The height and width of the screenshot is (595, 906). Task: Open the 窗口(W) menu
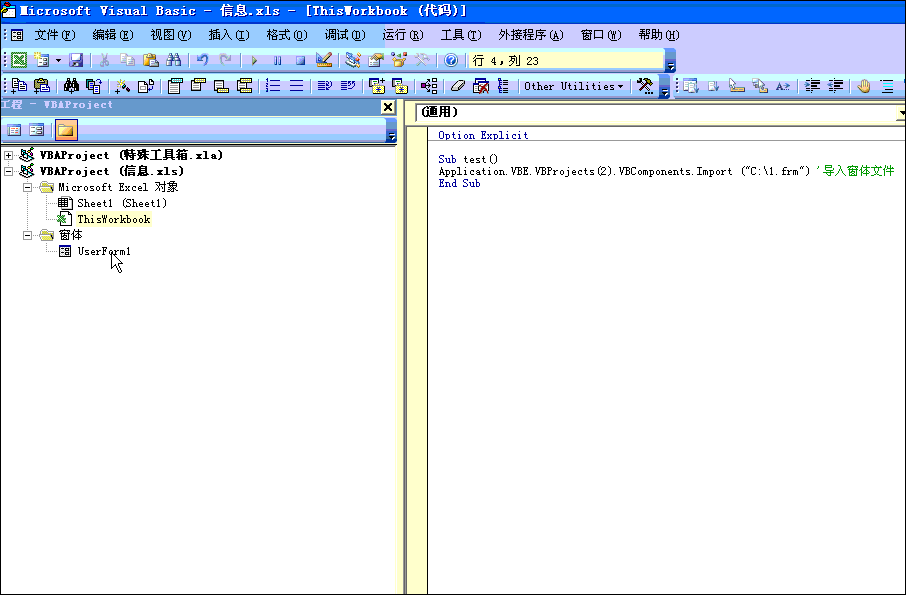601,35
